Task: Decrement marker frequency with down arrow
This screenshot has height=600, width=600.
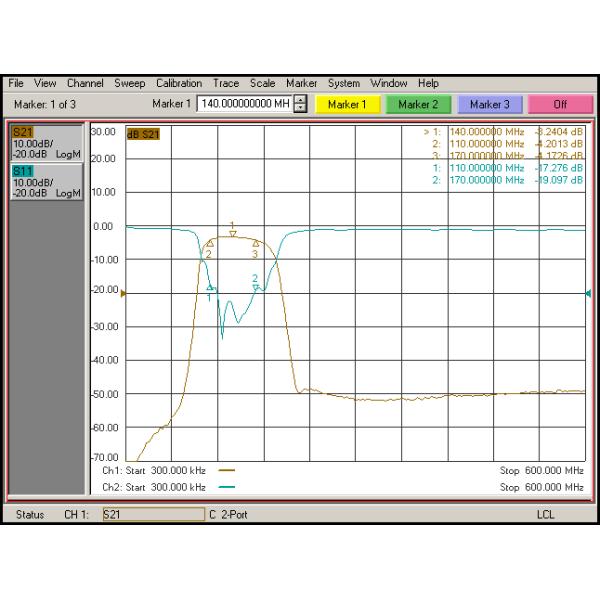Action: (x=301, y=108)
